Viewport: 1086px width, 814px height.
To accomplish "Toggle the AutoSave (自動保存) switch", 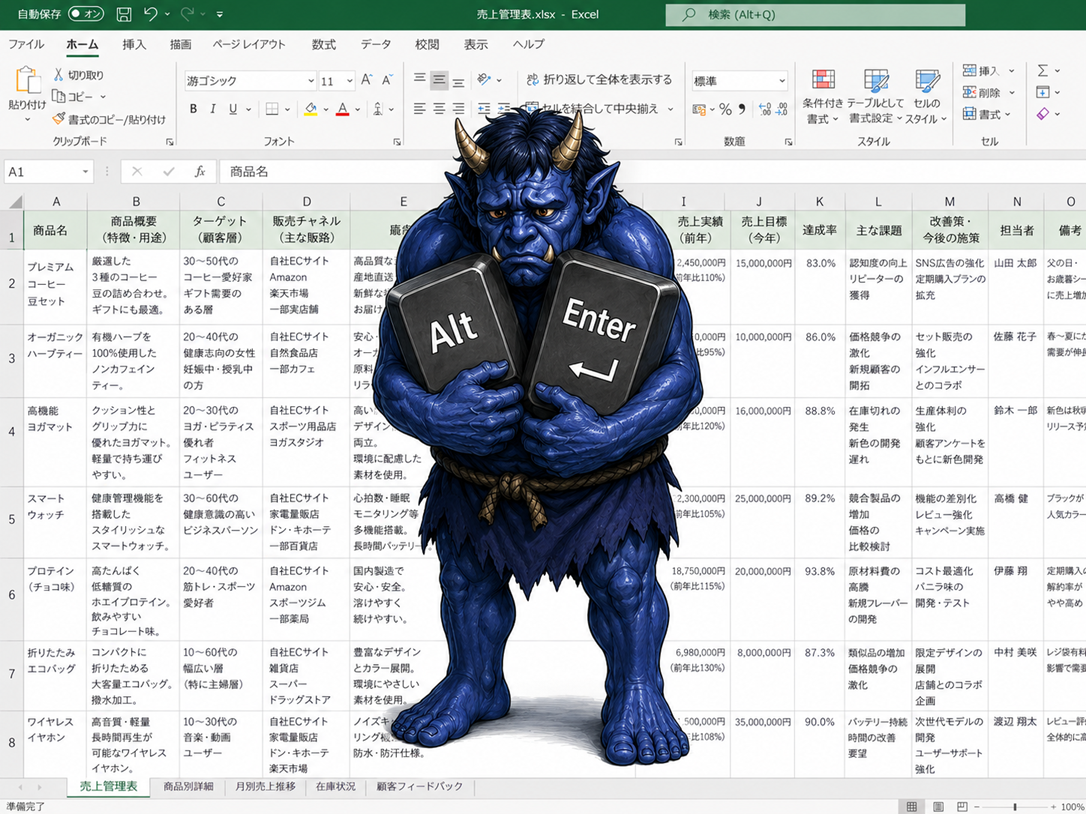I will [x=86, y=15].
